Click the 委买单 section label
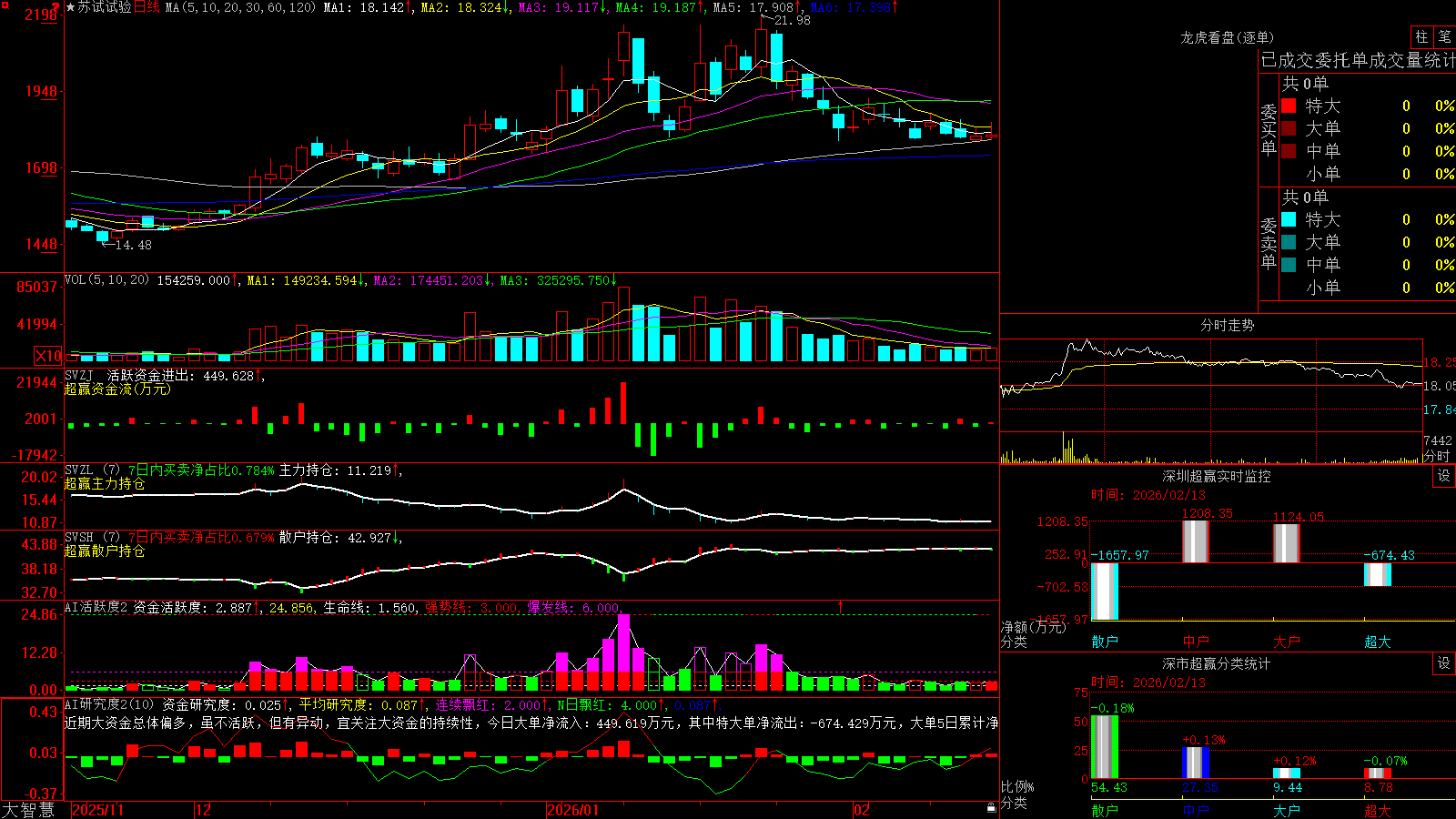This screenshot has height=819, width=1456. click(1269, 130)
